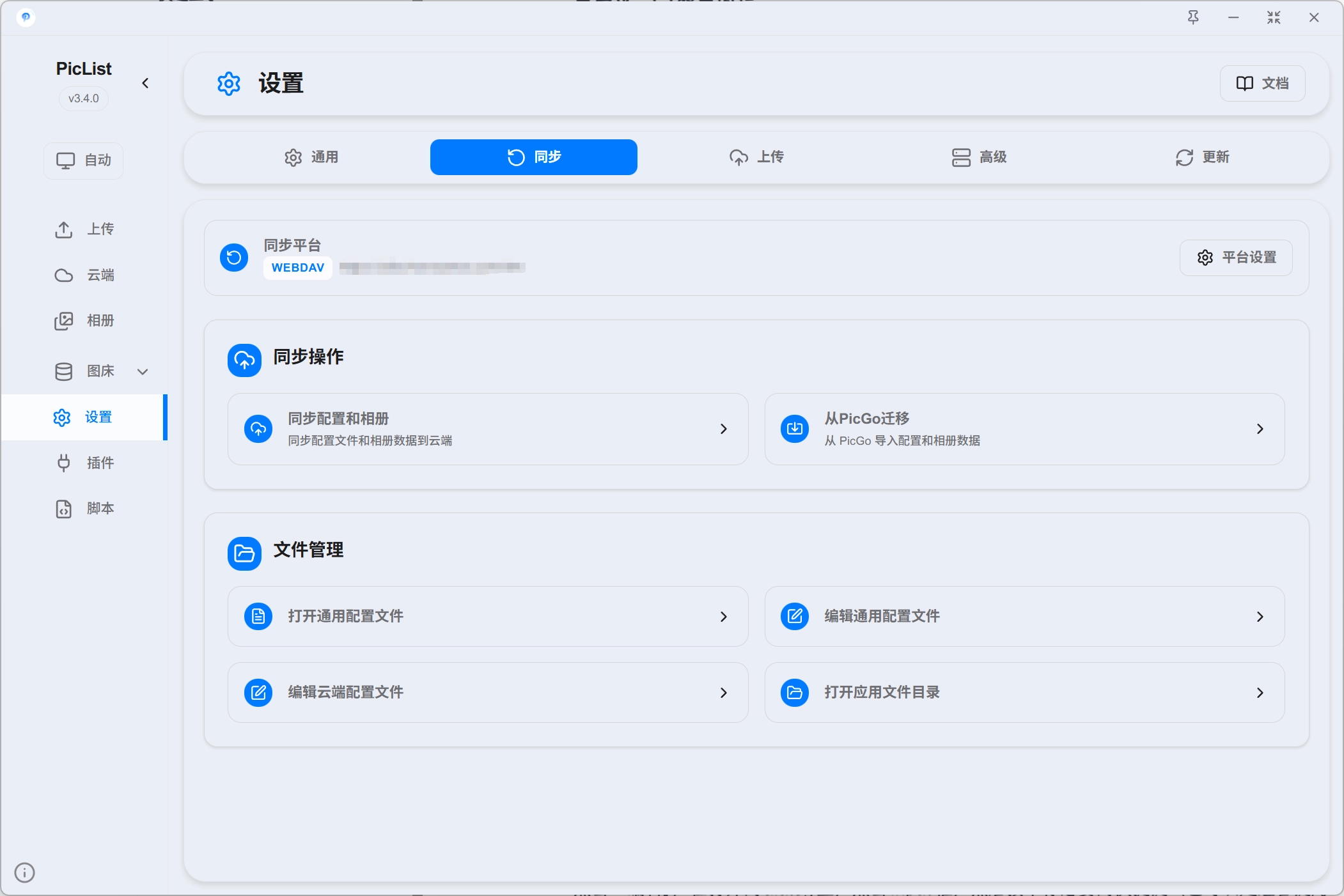Click the blue sync icon beside 同步平台

point(234,258)
